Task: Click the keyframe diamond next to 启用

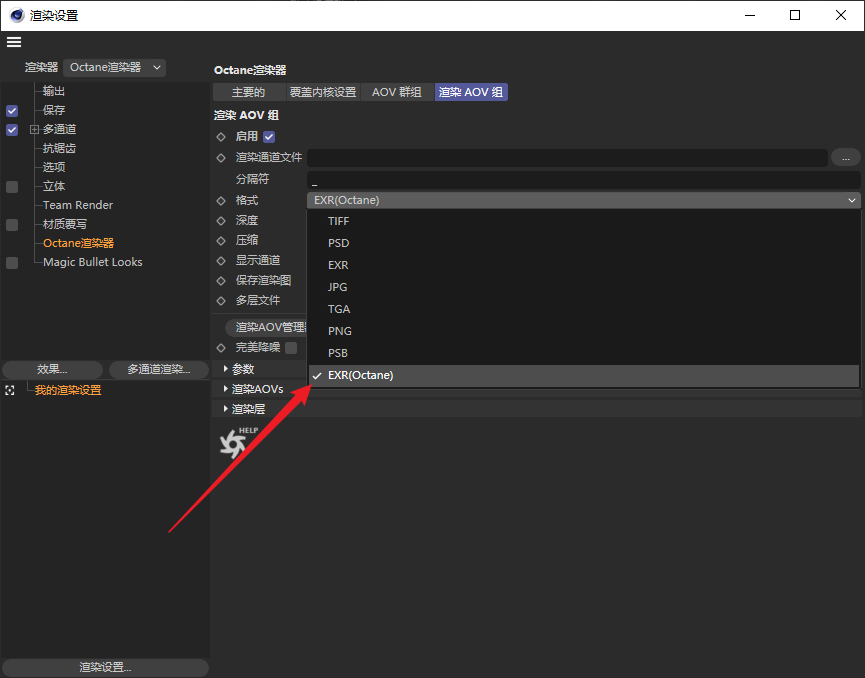Action: pos(221,137)
